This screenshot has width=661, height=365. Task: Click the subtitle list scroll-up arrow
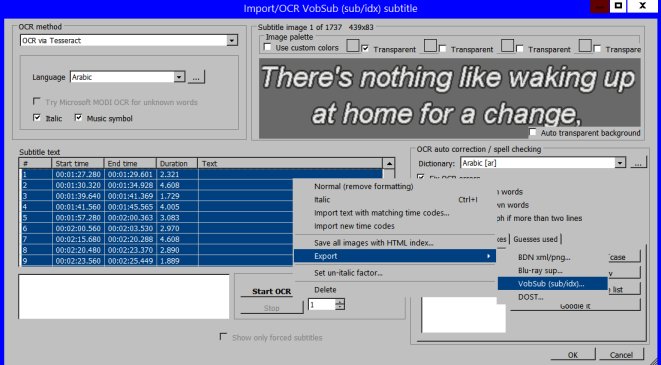pyautogui.click(x=389, y=164)
